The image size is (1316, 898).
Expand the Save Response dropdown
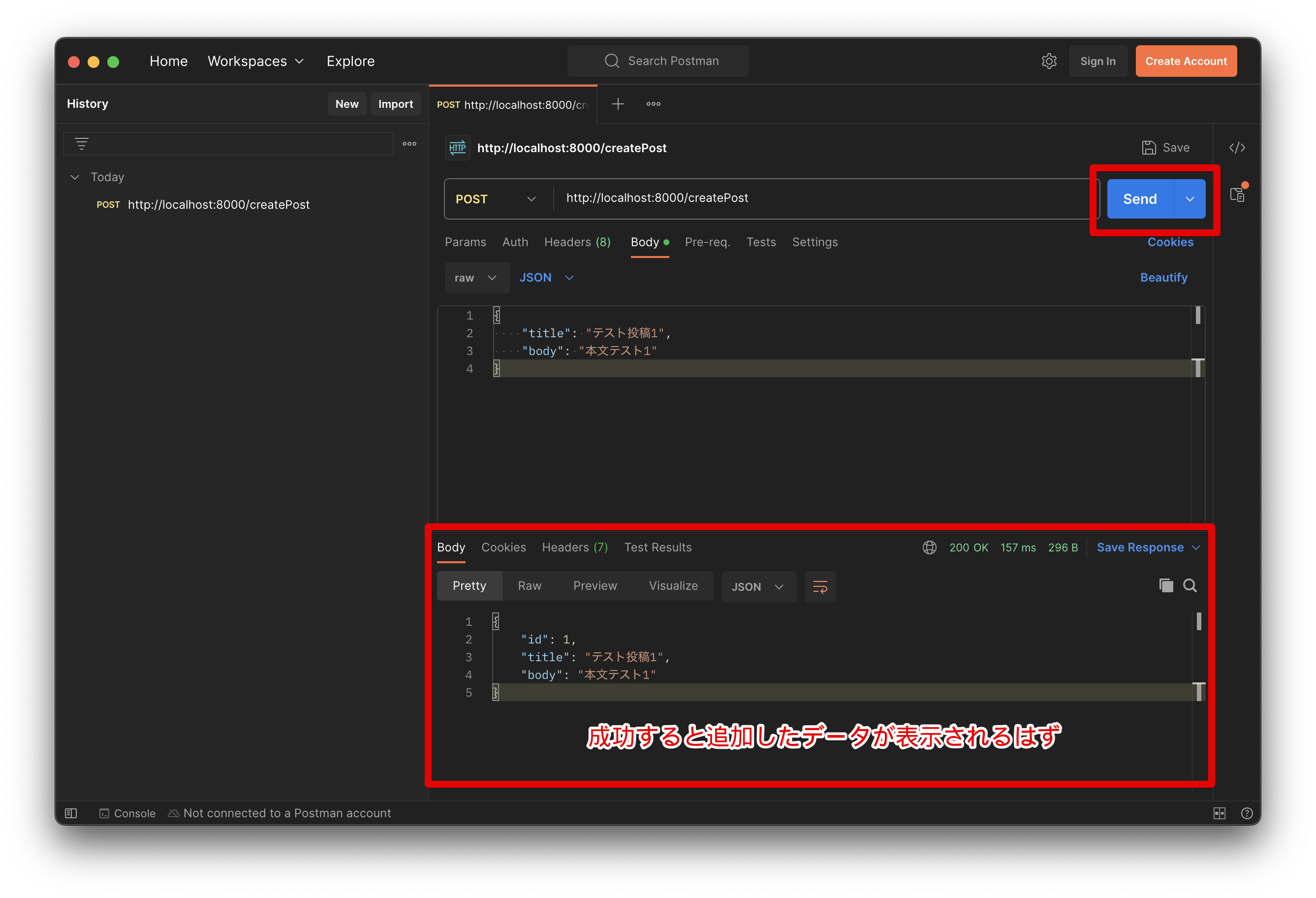pyautogui.click(x=1148, y=547)
